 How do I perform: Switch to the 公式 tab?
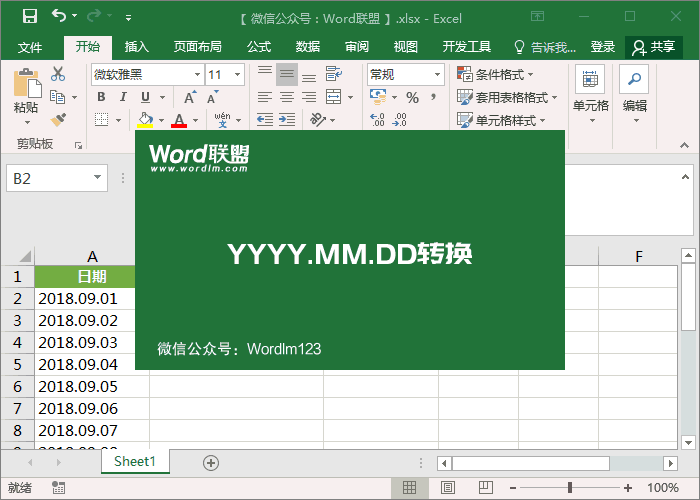[x=259, y=47]
